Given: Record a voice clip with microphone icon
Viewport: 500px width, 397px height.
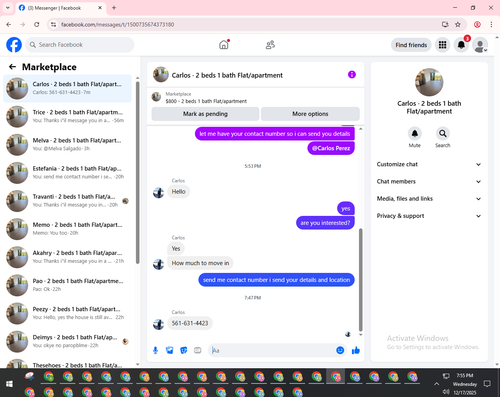Looking at the screenshot, I should (155, 350).
